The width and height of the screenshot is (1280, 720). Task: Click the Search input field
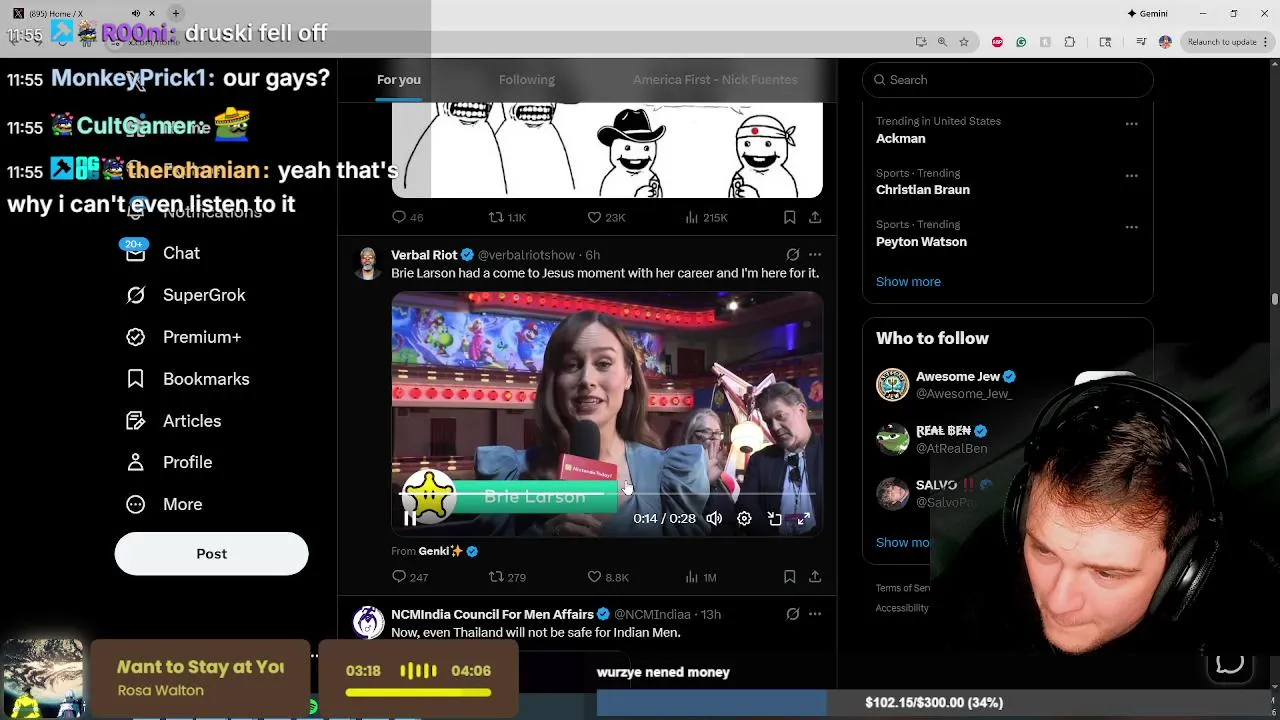click(x=1008, y=80)
